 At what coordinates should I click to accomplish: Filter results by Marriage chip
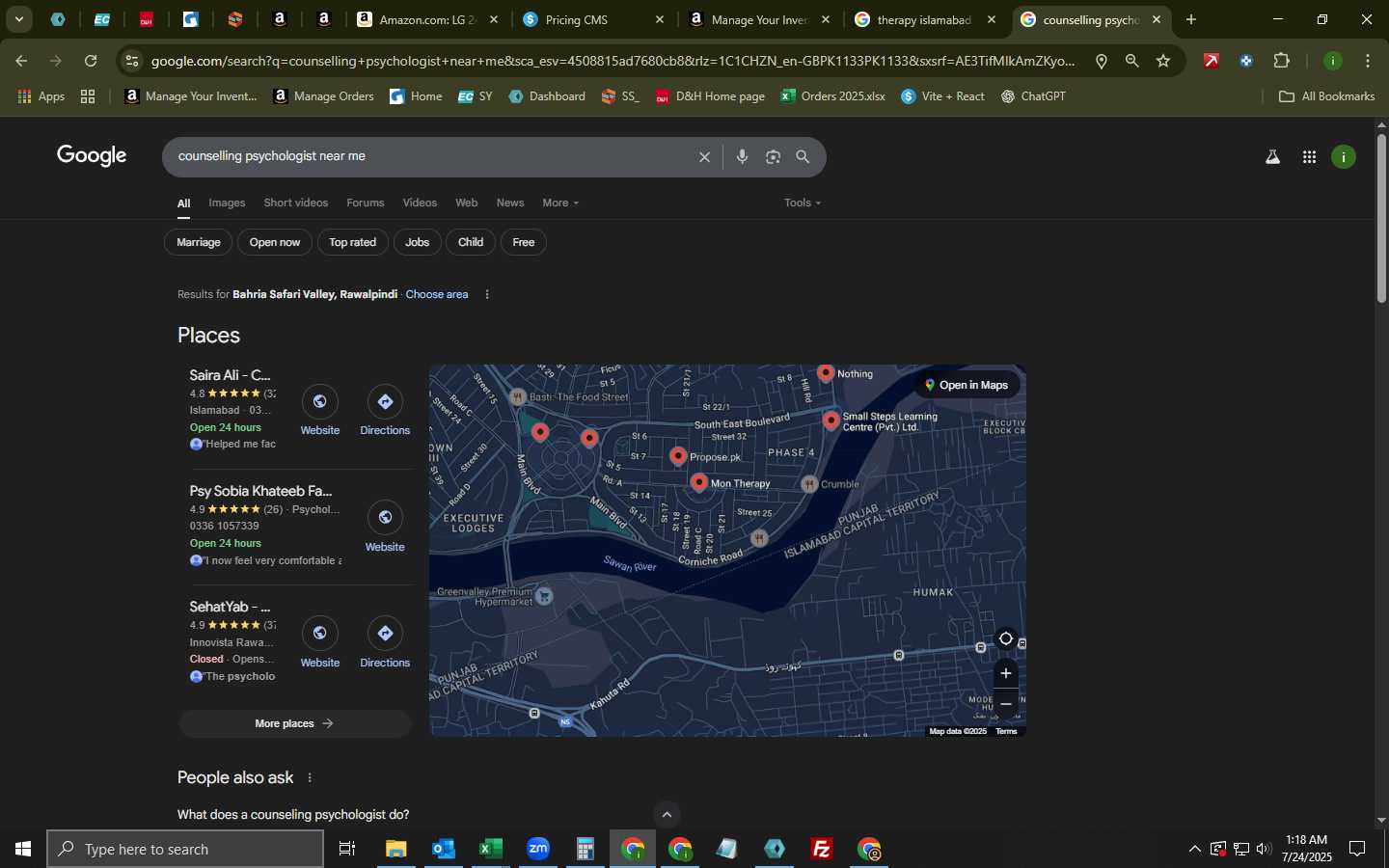coord(199,242)
